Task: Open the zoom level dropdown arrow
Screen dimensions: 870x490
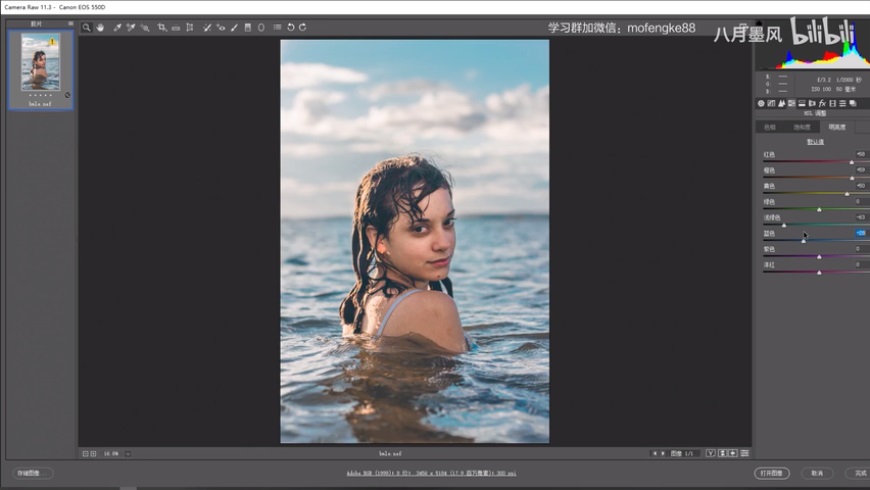Action: click(x=128, y=454)
